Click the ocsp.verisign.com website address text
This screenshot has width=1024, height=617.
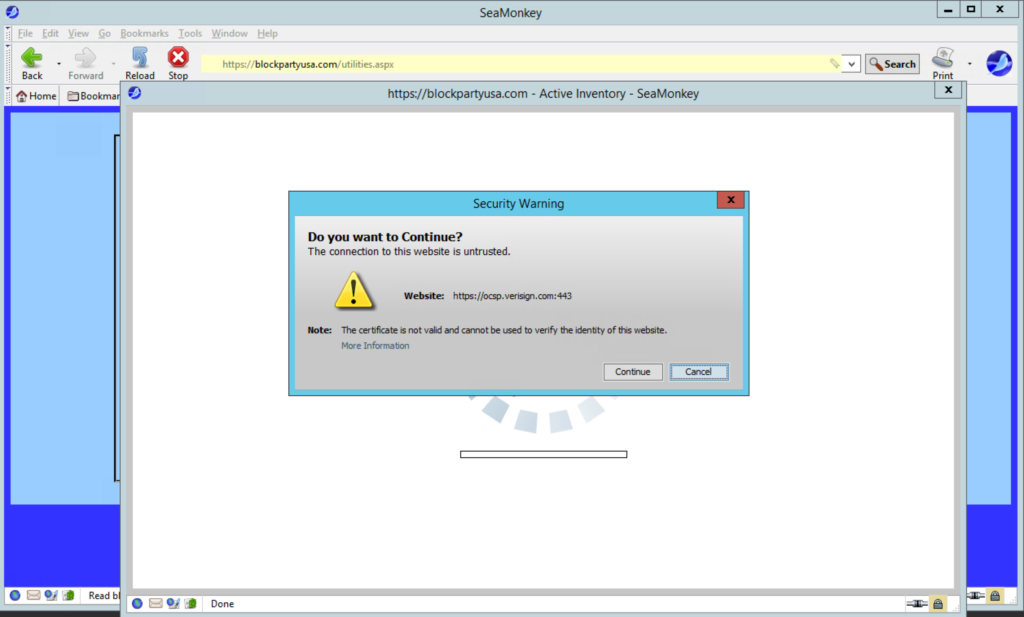click(512, 296)
